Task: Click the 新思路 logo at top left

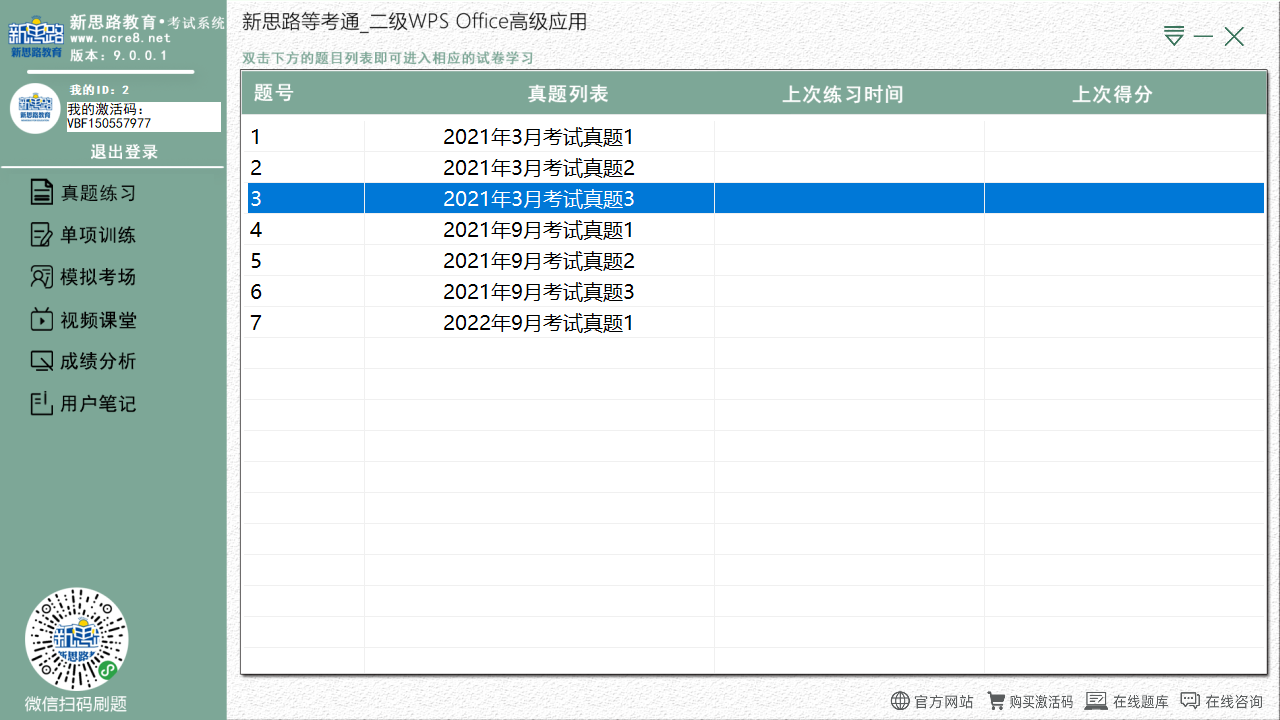Action: tap(36, 36)
